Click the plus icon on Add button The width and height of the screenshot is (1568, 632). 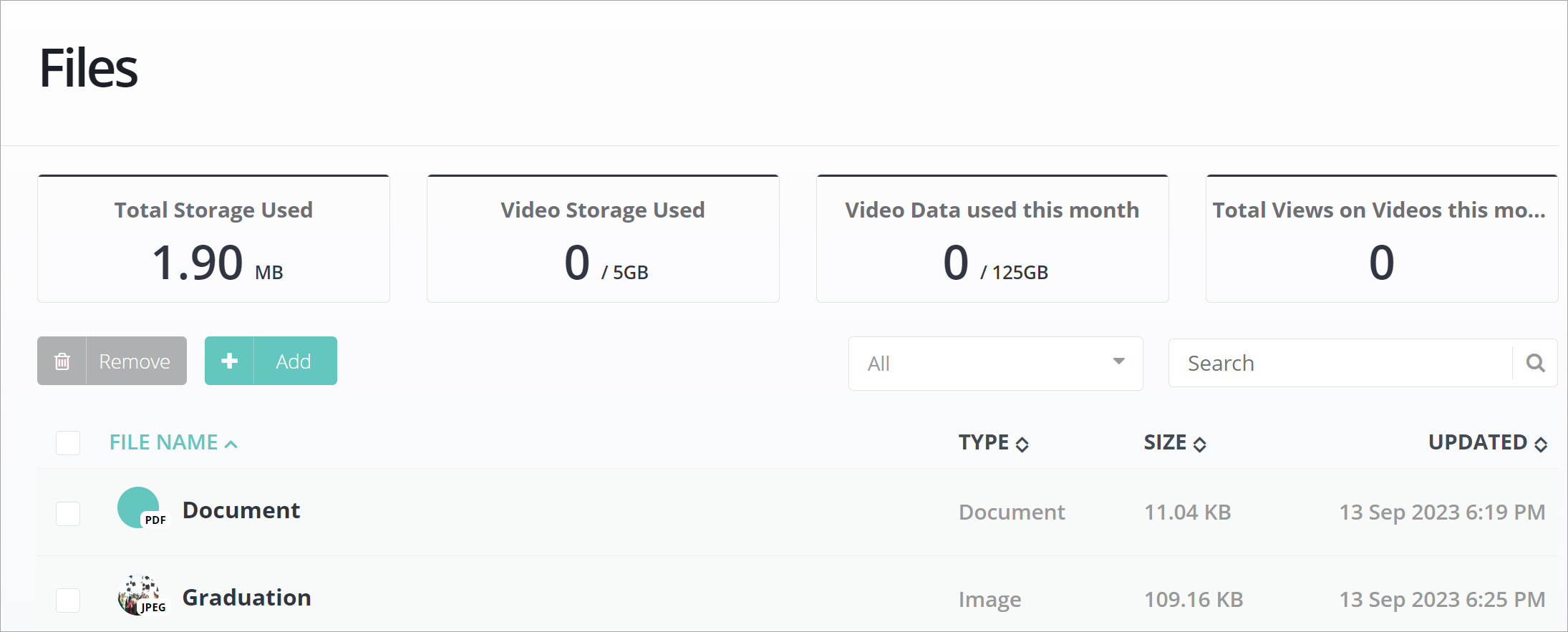pyautogui.click(x=229, y=361)
